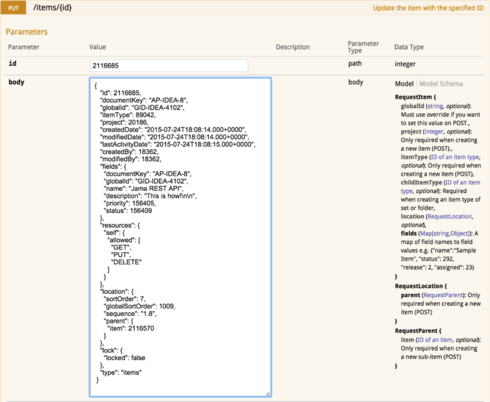The width and height of the screenshot is (490, 402).
Task: Switch to the Model tab
Action: tap(404, 84)
